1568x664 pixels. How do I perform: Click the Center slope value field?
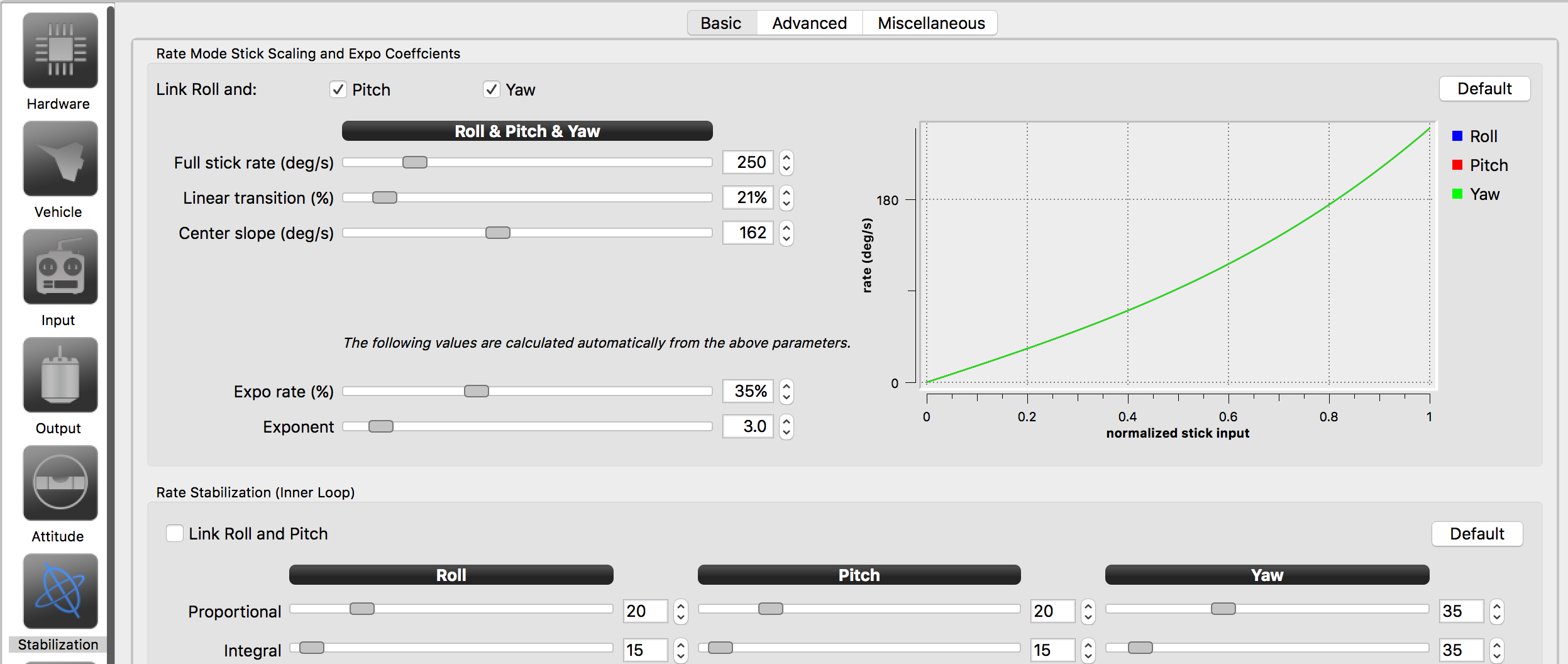click(x=748, y=233)
